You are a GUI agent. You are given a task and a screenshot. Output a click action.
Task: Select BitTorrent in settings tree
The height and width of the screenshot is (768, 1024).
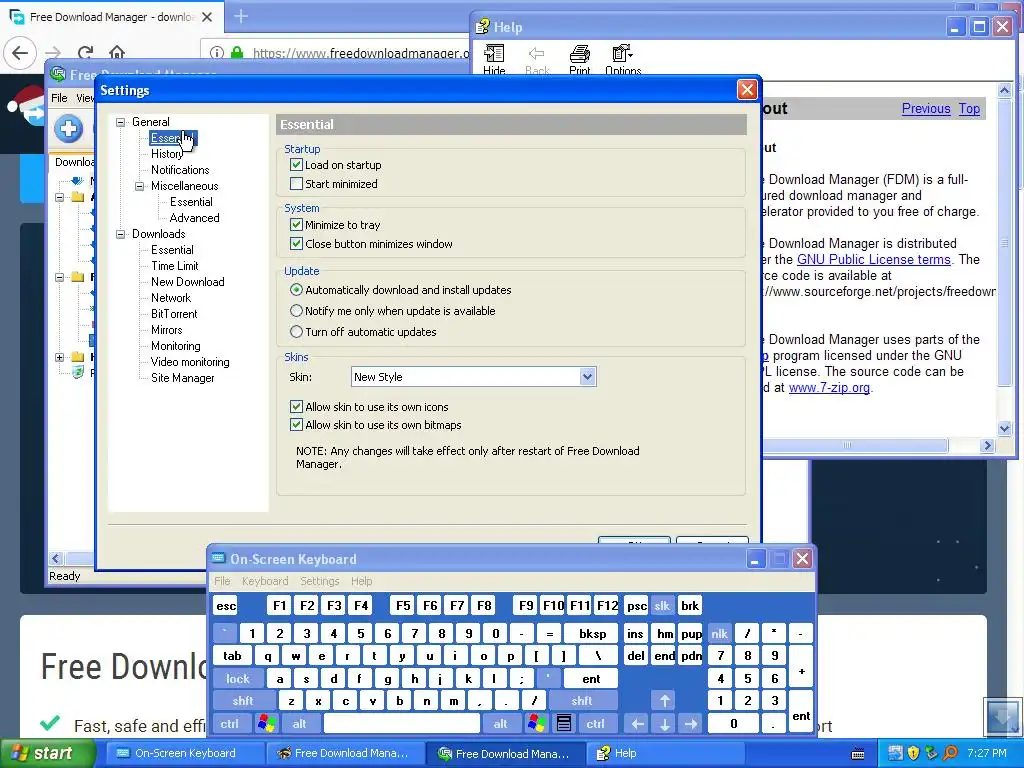point(174,314)
